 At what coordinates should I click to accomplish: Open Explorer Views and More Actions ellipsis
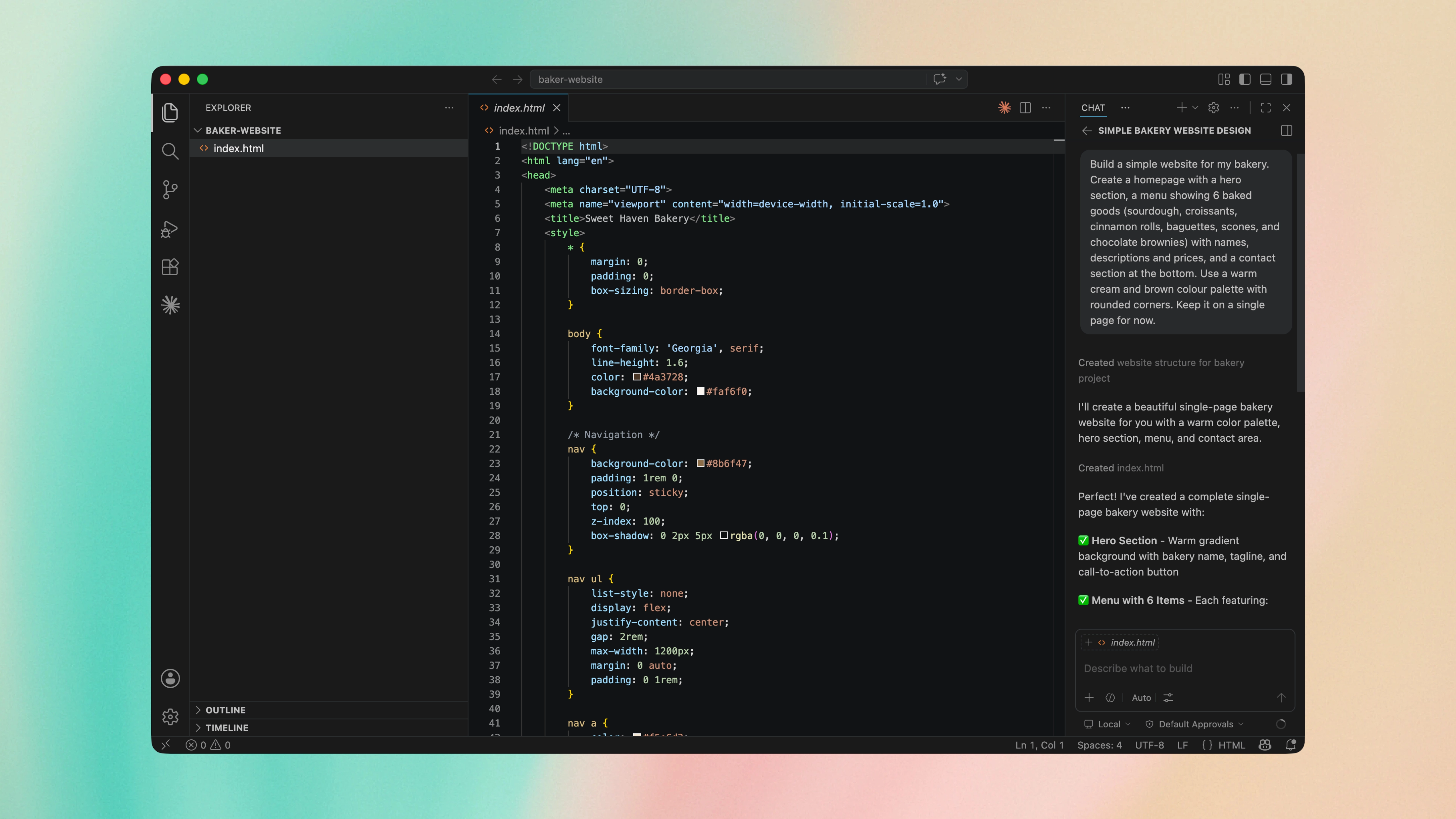pyautogui.click(x=449, y=107)
